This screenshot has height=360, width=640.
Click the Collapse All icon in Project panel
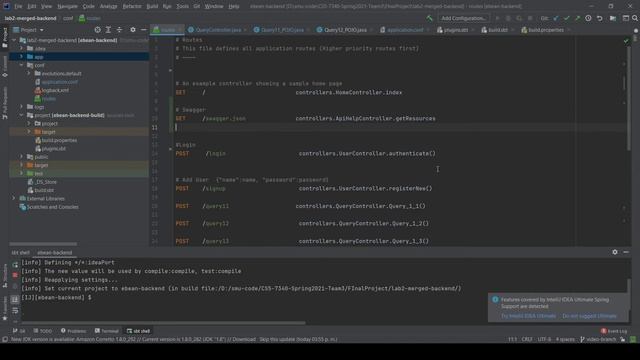click(x=119, y=30)
